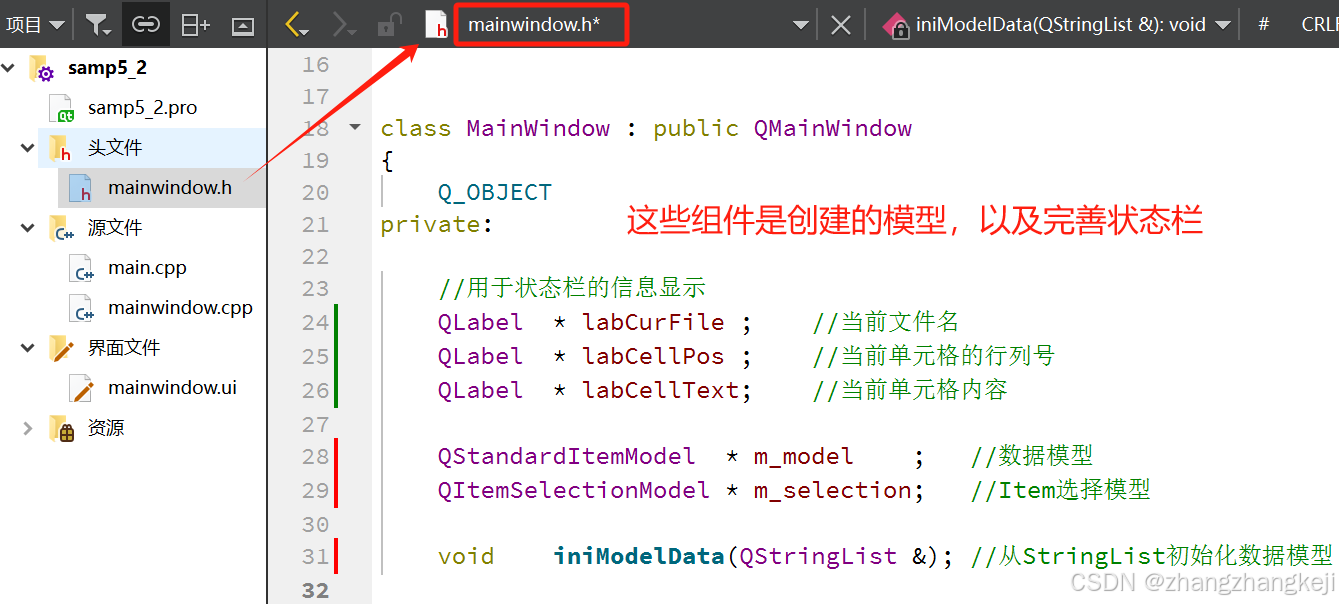The height and width of the screenshot is (604, 1339).
Task: Click the 资源 folder icon
Action: 62,428
